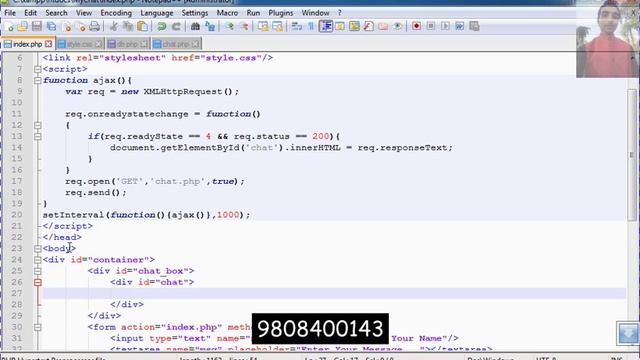640x360 pixels.
Task: Switch to the db.php tab
Action: (x=128, y=44)
